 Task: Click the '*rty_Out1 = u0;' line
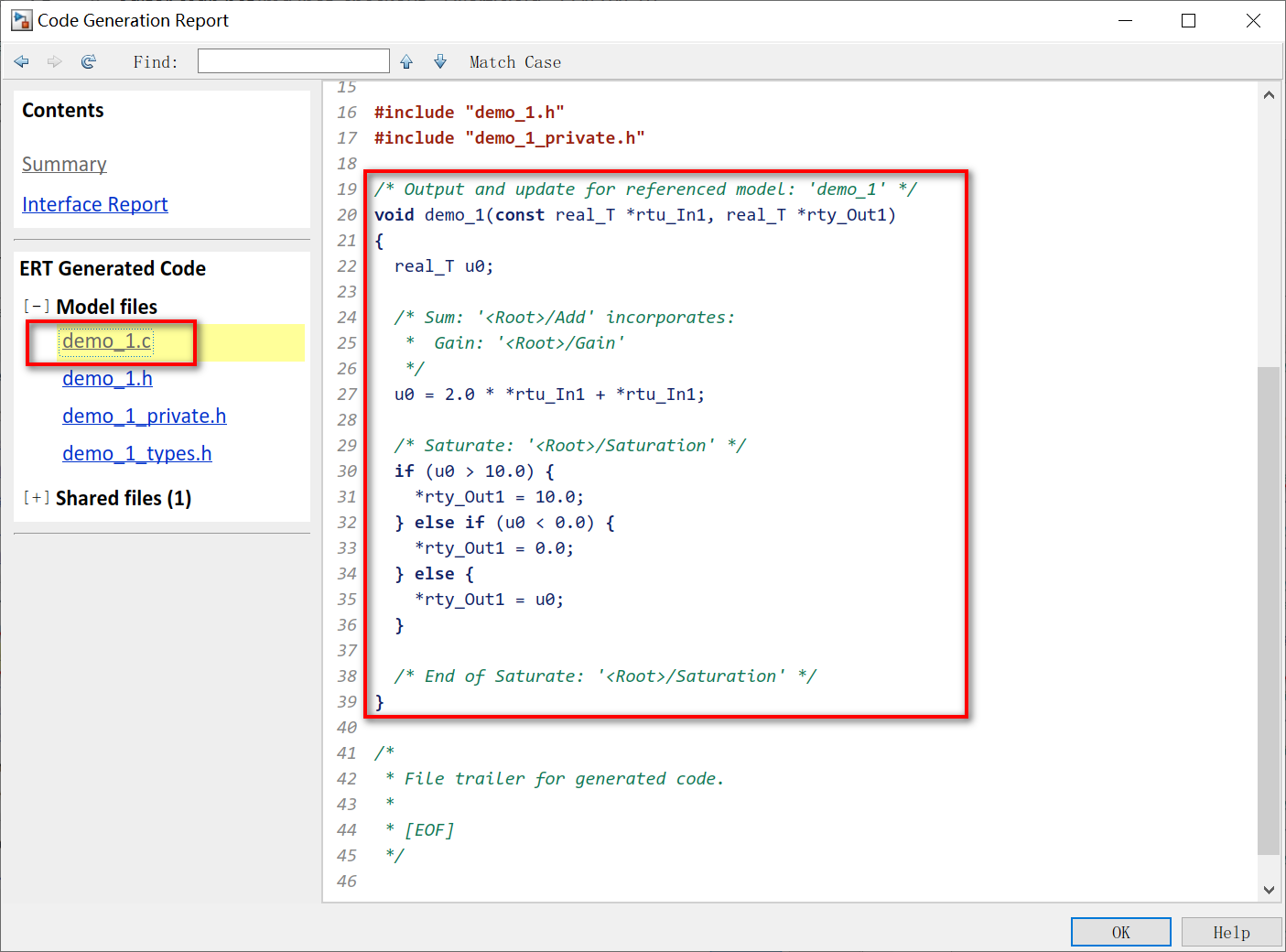click(490, 600)
